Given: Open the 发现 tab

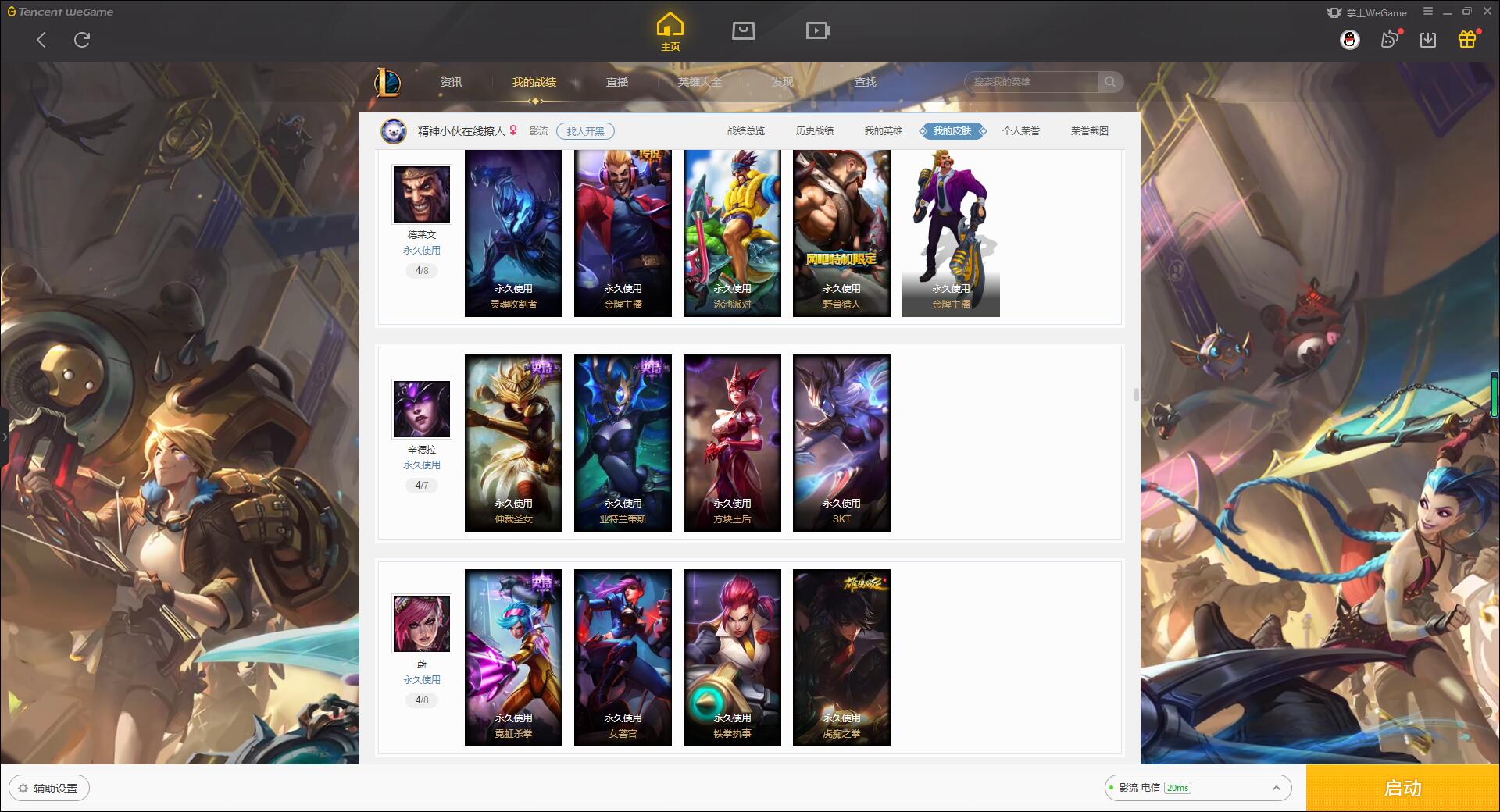Looking at the screenshot, I should pos(783,82).
